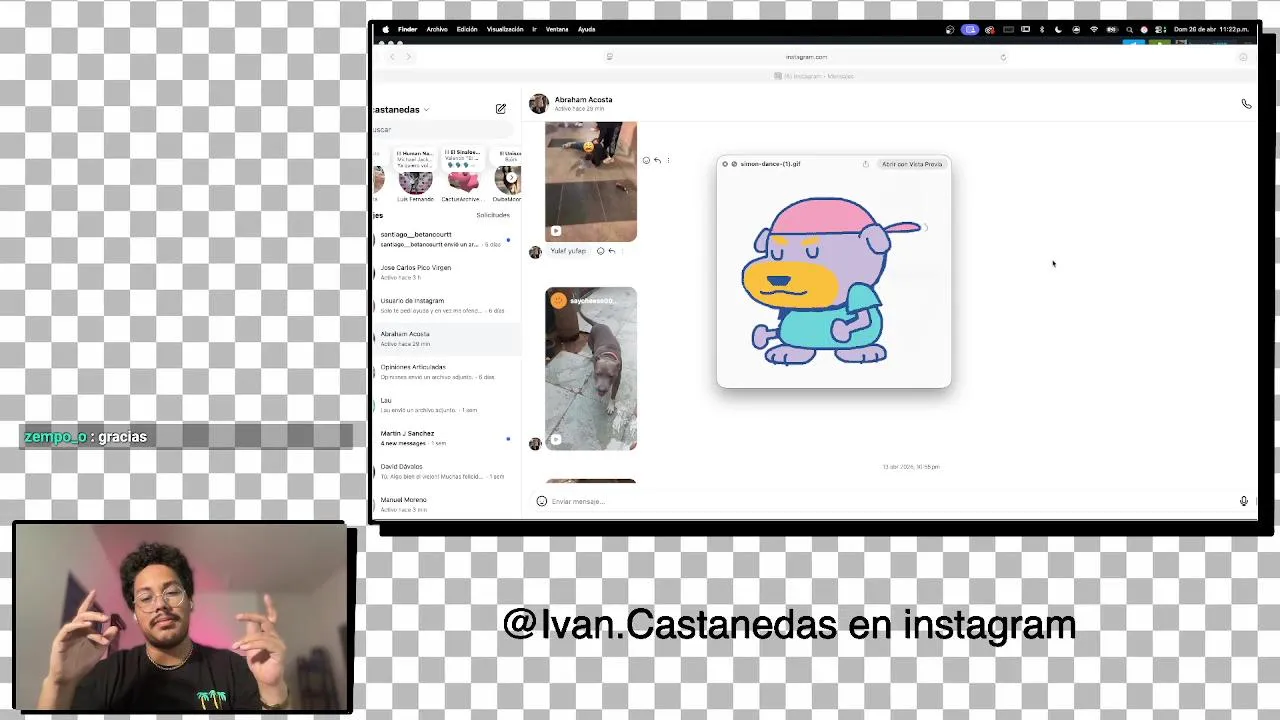Focus the Enviar mensaje input field
The height and width of the screenshot is (720, 1280).
point(890,501)
